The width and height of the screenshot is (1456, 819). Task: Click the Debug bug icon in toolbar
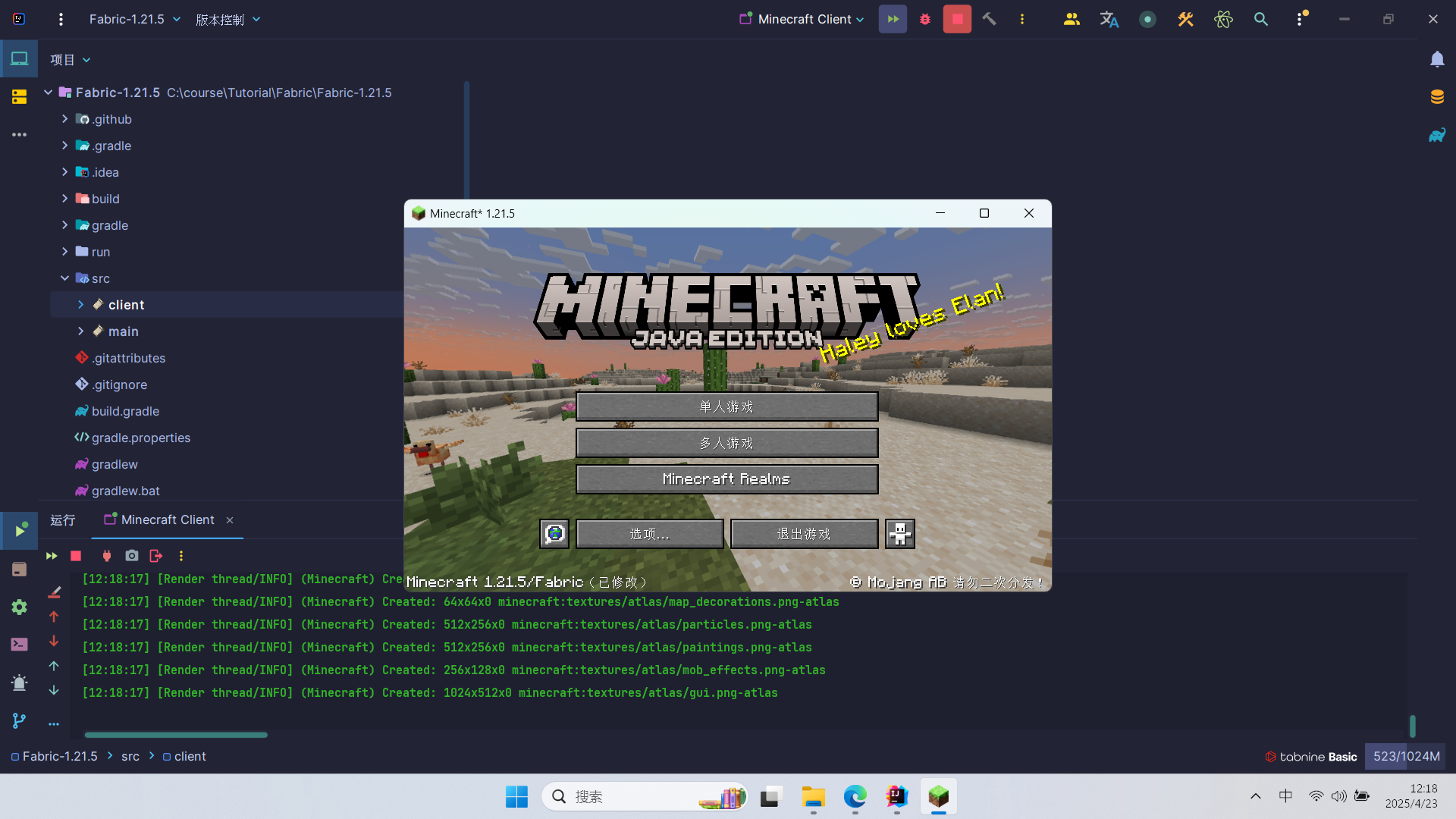(x=924, y=20)
